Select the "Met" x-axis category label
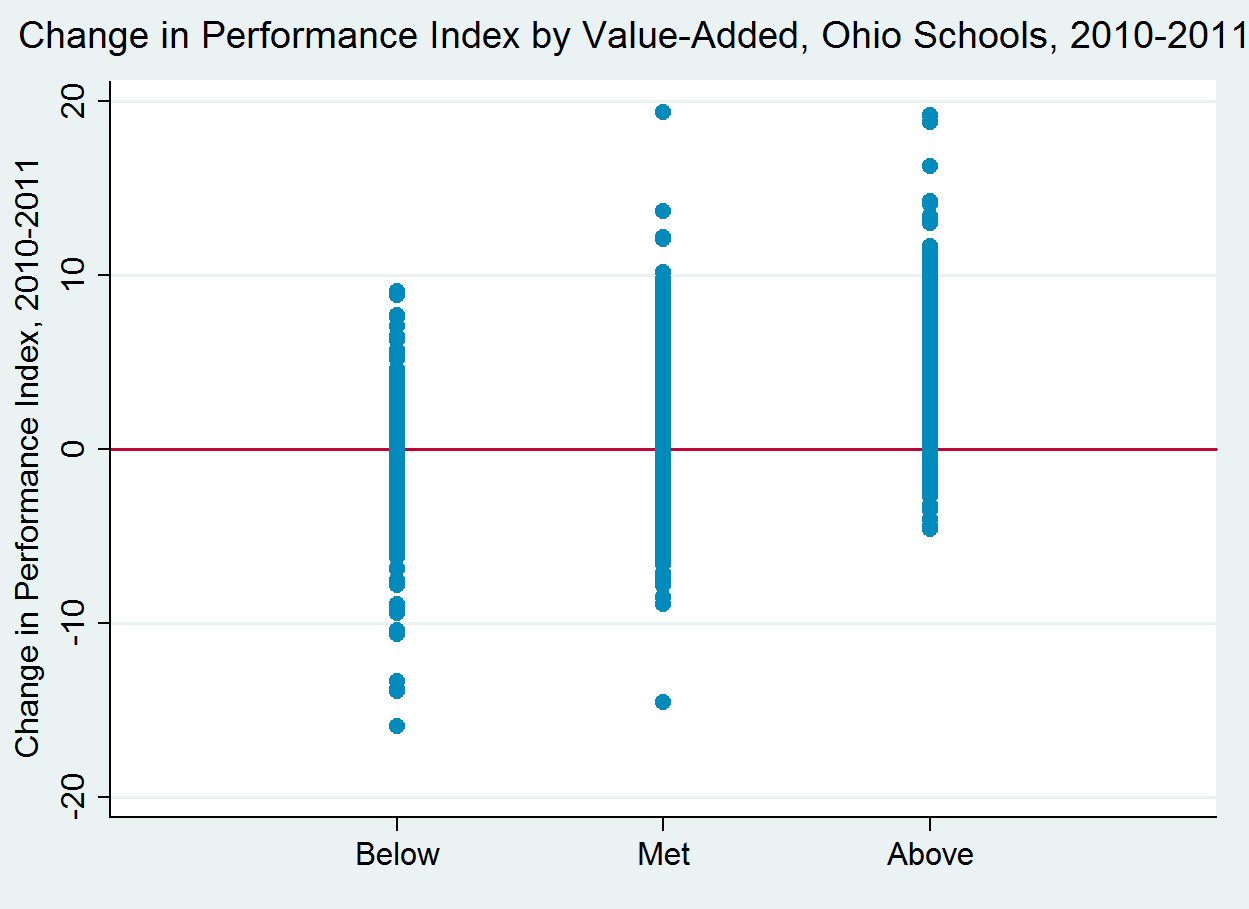This screenshot has height=909, width=1249. pyautogui.click(x=663, y=855)
